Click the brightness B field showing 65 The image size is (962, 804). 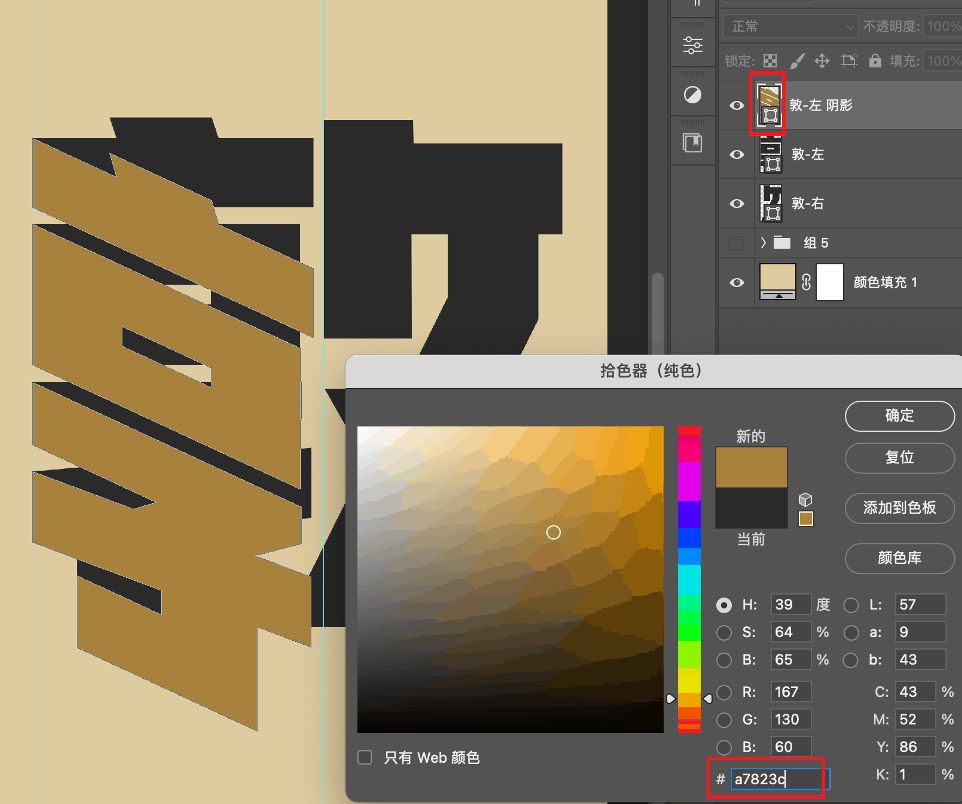(791, 660)
